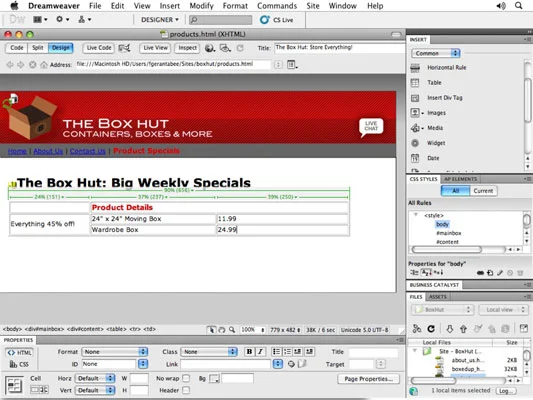Click the Refresh files icon
Image resolution: width=533 pixels, height=400 pixels.
click(x=431, y=329)
